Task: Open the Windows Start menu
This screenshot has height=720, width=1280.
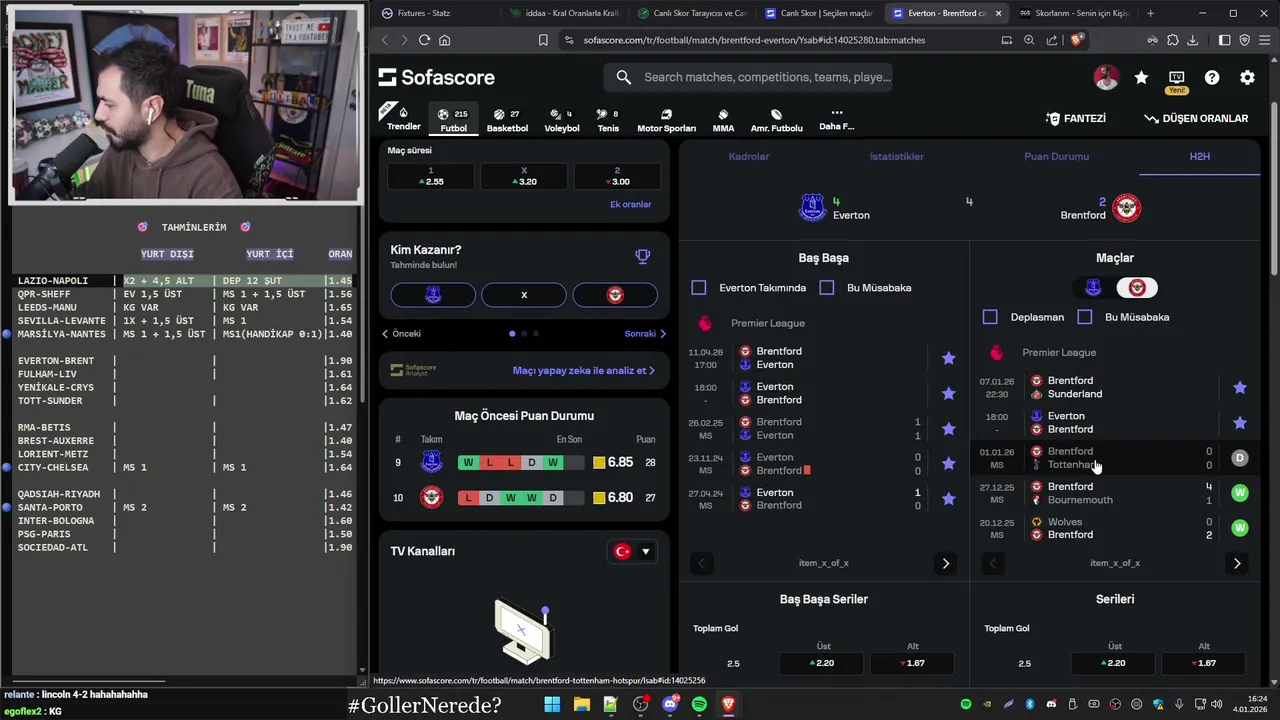Action: tap(552, 705)
